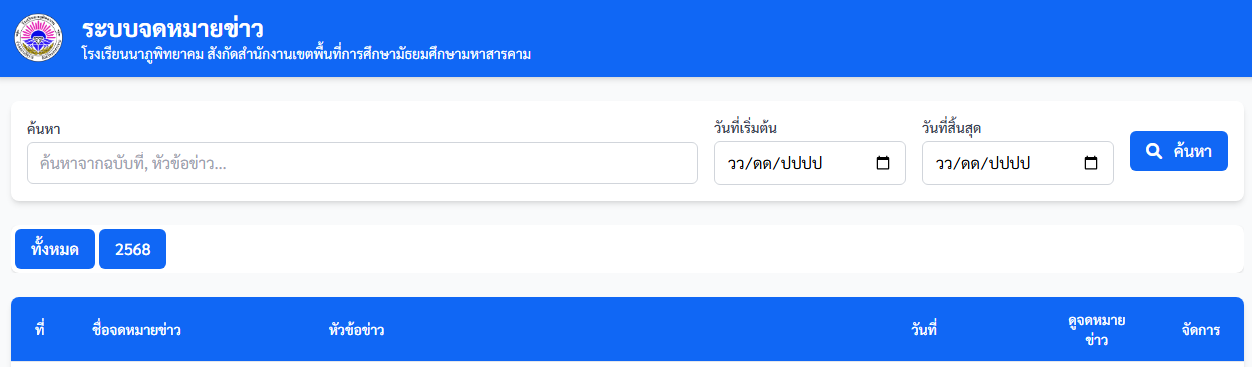The image size is (1252, 367).
Task: Click the หัวข้อข่าว column header
Action: click(x=357, y=329)
